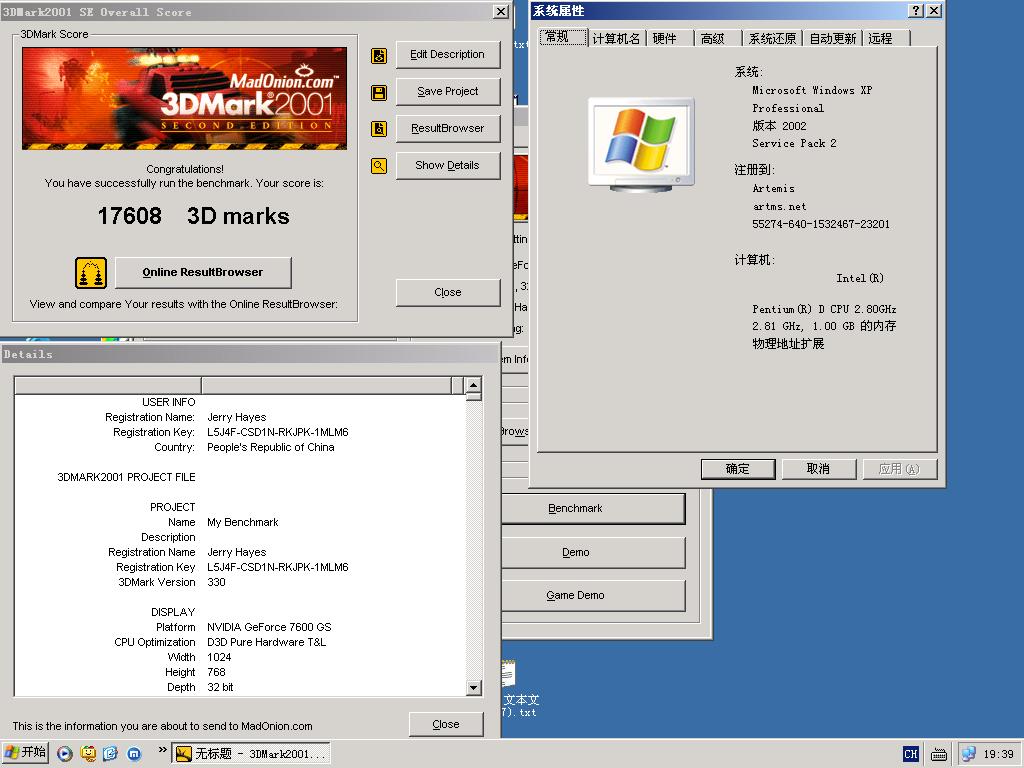Click 'NVIDIA GeForce 7600 GS' platform value
The height and width of the screenshot is (768, 1024).
click(269, 628)
